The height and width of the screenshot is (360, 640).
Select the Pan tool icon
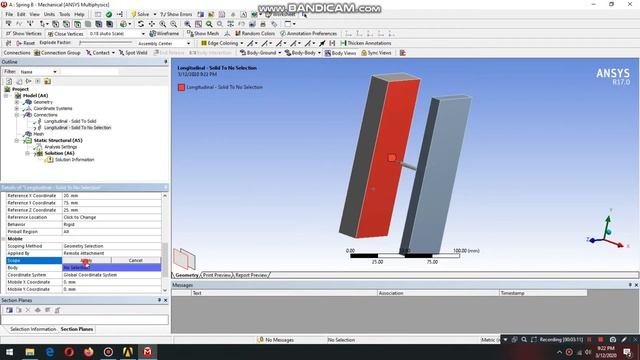click(x=151, y=24)
